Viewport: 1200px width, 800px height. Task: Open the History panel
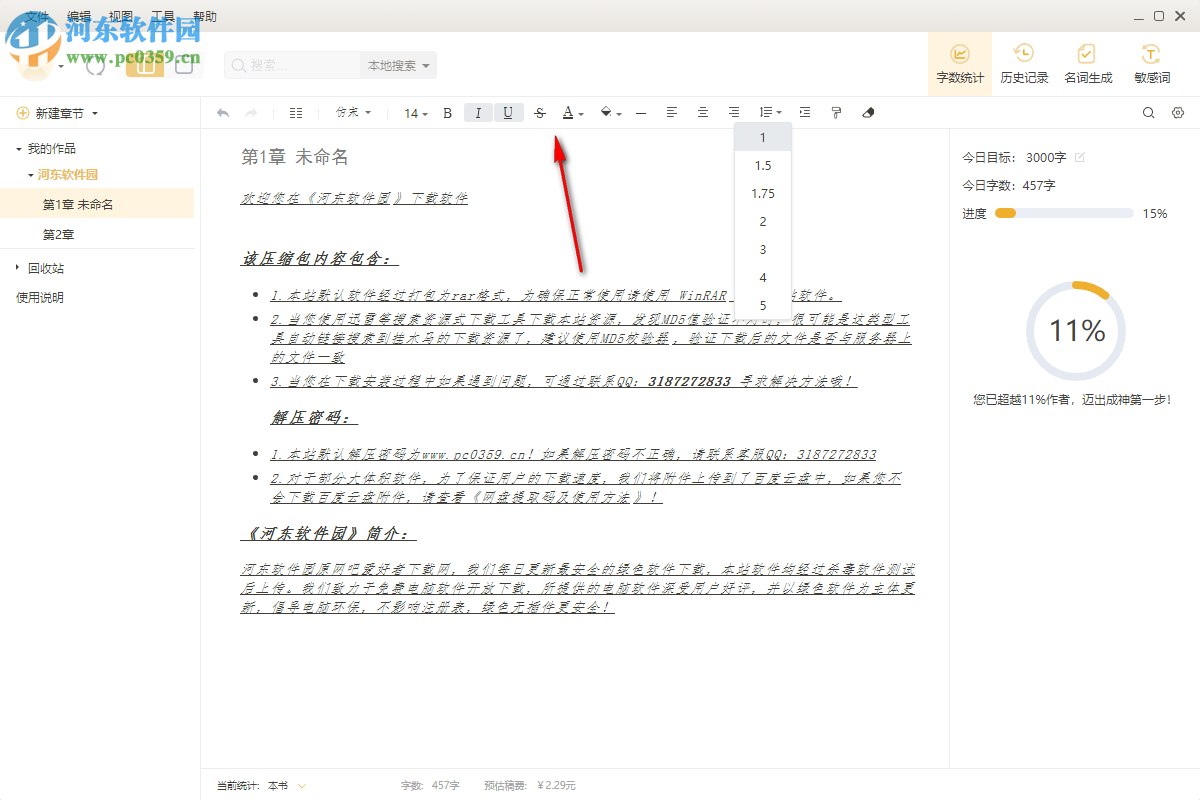pos(1023,63)
